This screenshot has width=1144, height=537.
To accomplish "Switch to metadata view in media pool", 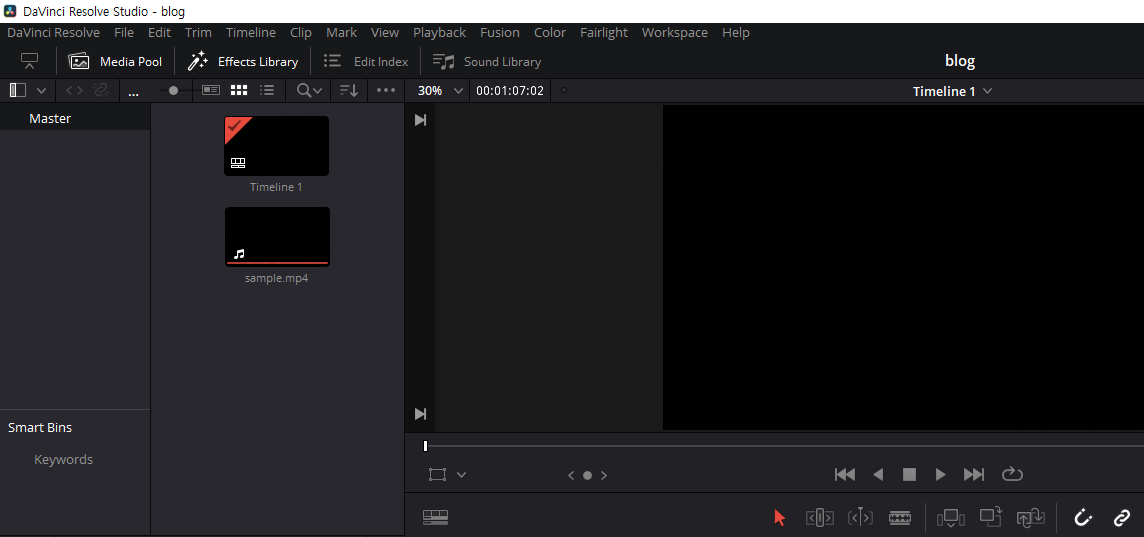I will pos(211,90).
